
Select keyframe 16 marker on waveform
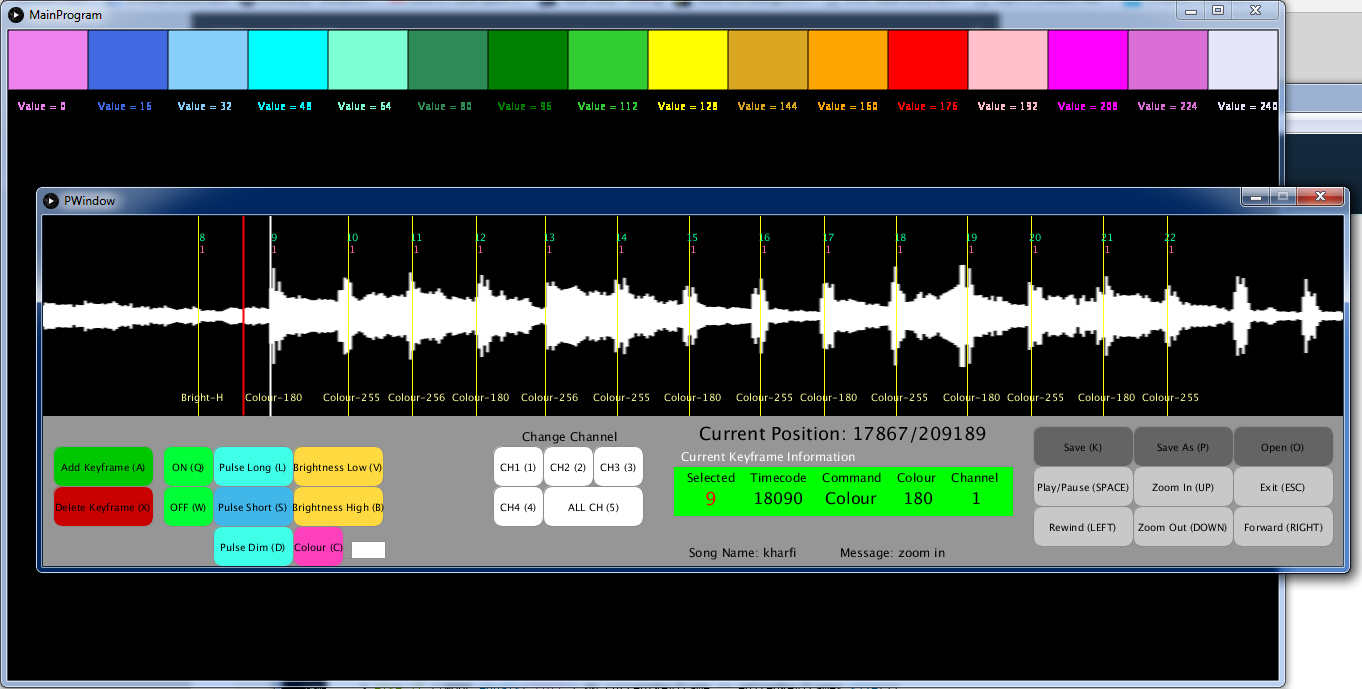tap(761, 315)
